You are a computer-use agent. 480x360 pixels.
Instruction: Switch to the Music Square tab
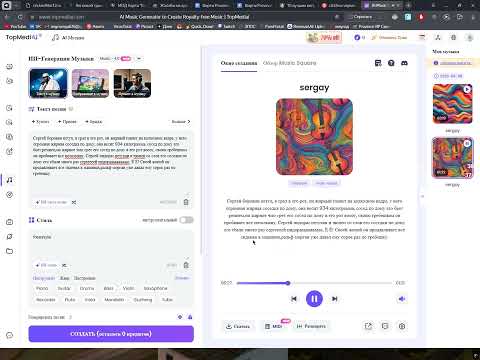[289, 63]
